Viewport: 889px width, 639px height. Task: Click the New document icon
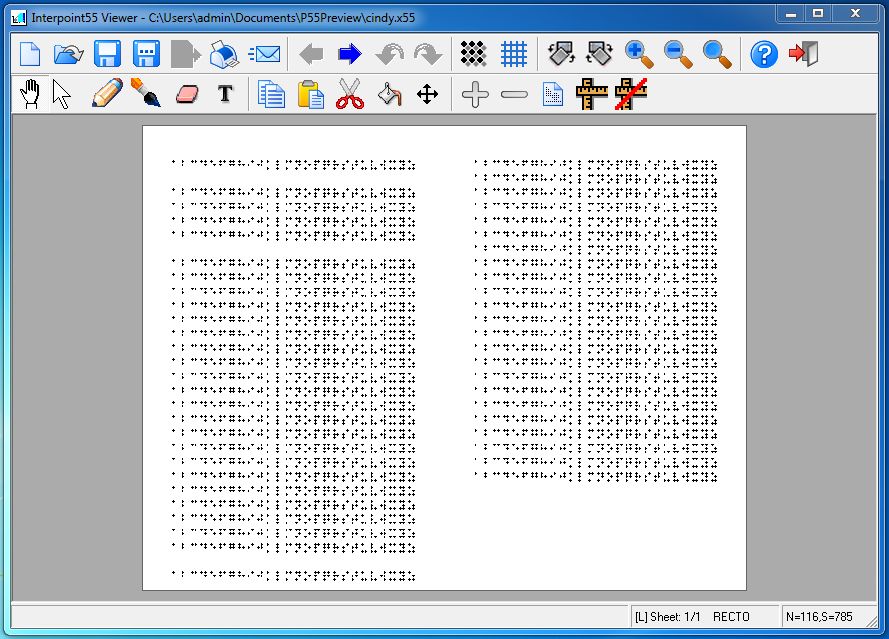pos(30,54)
